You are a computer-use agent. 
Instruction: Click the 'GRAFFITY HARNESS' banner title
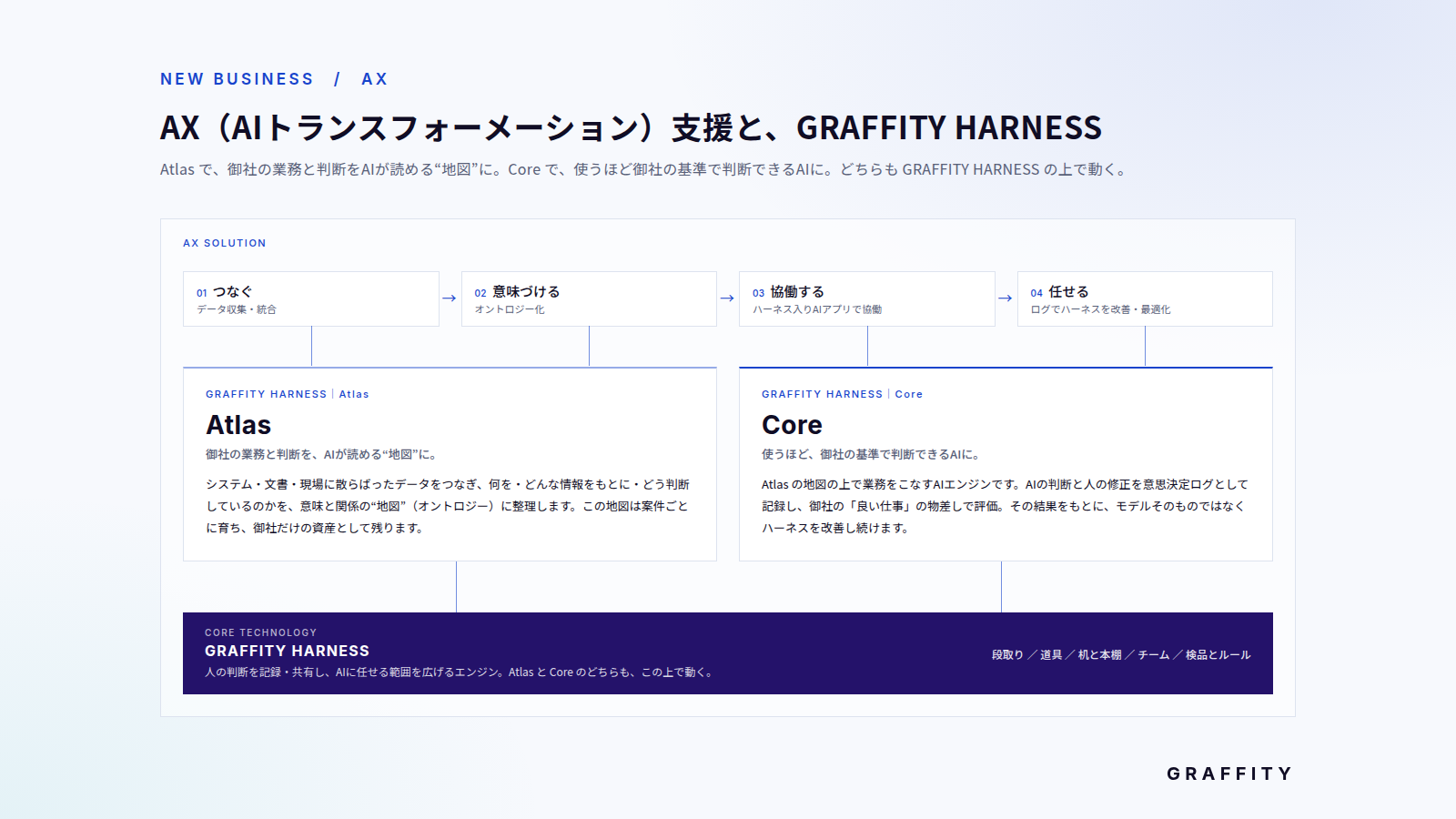pos(288,651)
